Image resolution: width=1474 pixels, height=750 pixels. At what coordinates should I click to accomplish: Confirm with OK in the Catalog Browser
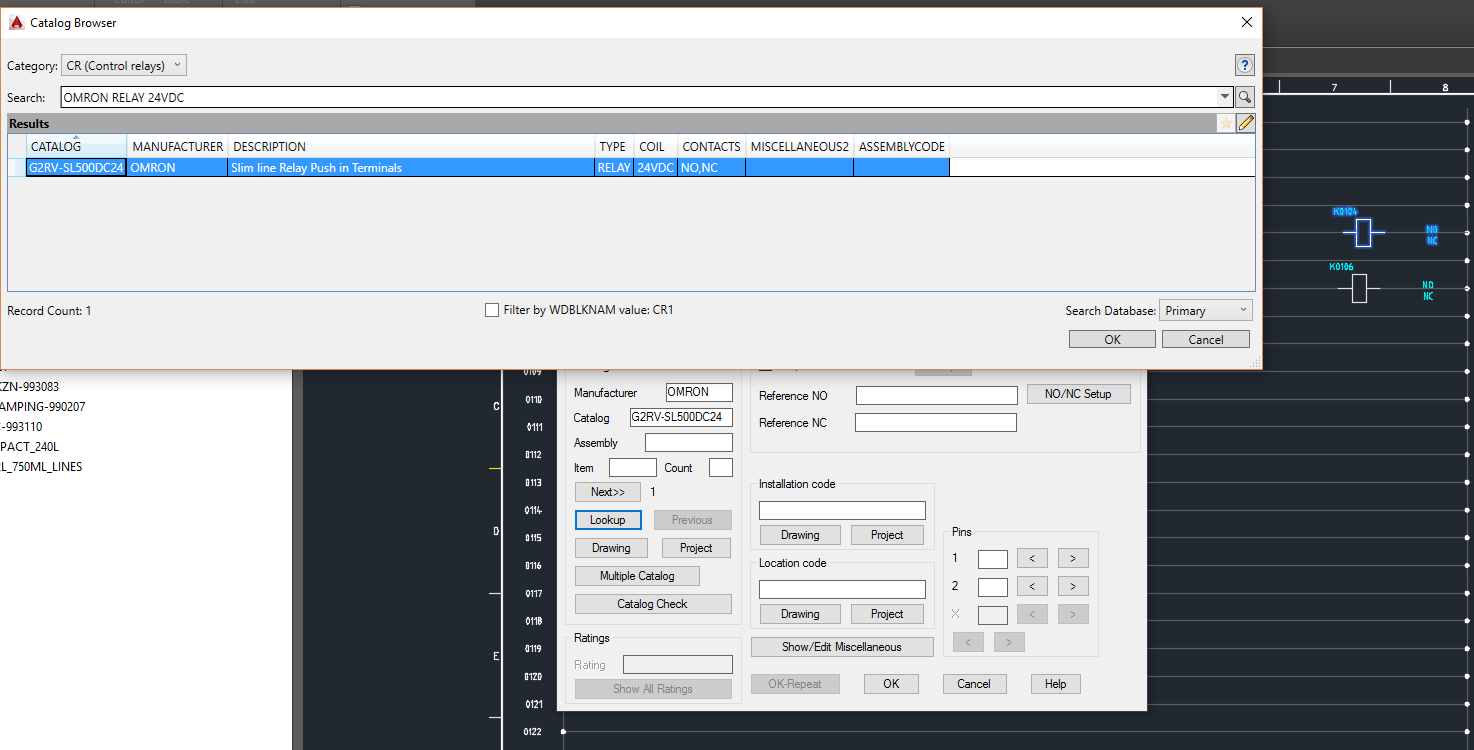[1113, 339]
